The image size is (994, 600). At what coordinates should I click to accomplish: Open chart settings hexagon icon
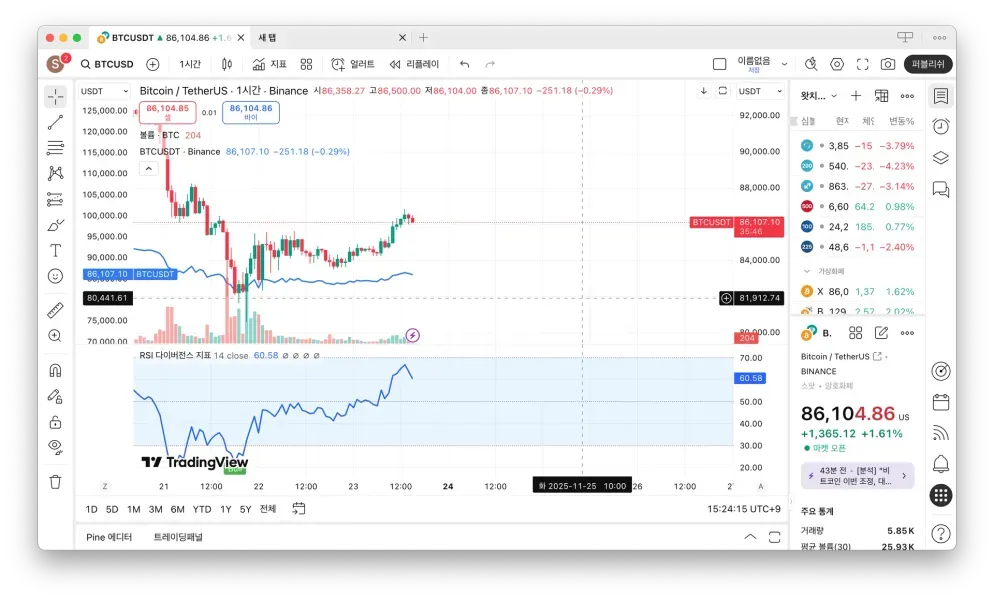coord(837,64)
